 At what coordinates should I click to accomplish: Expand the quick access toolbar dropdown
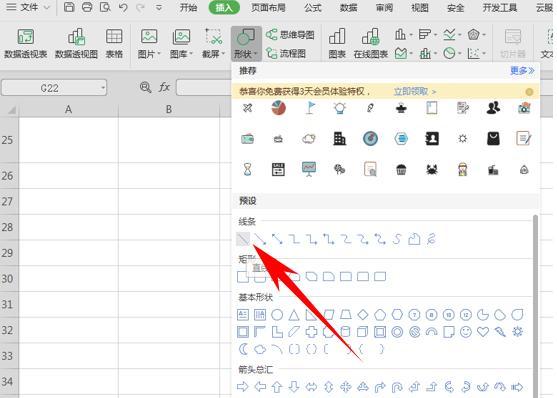click(159, 7)
